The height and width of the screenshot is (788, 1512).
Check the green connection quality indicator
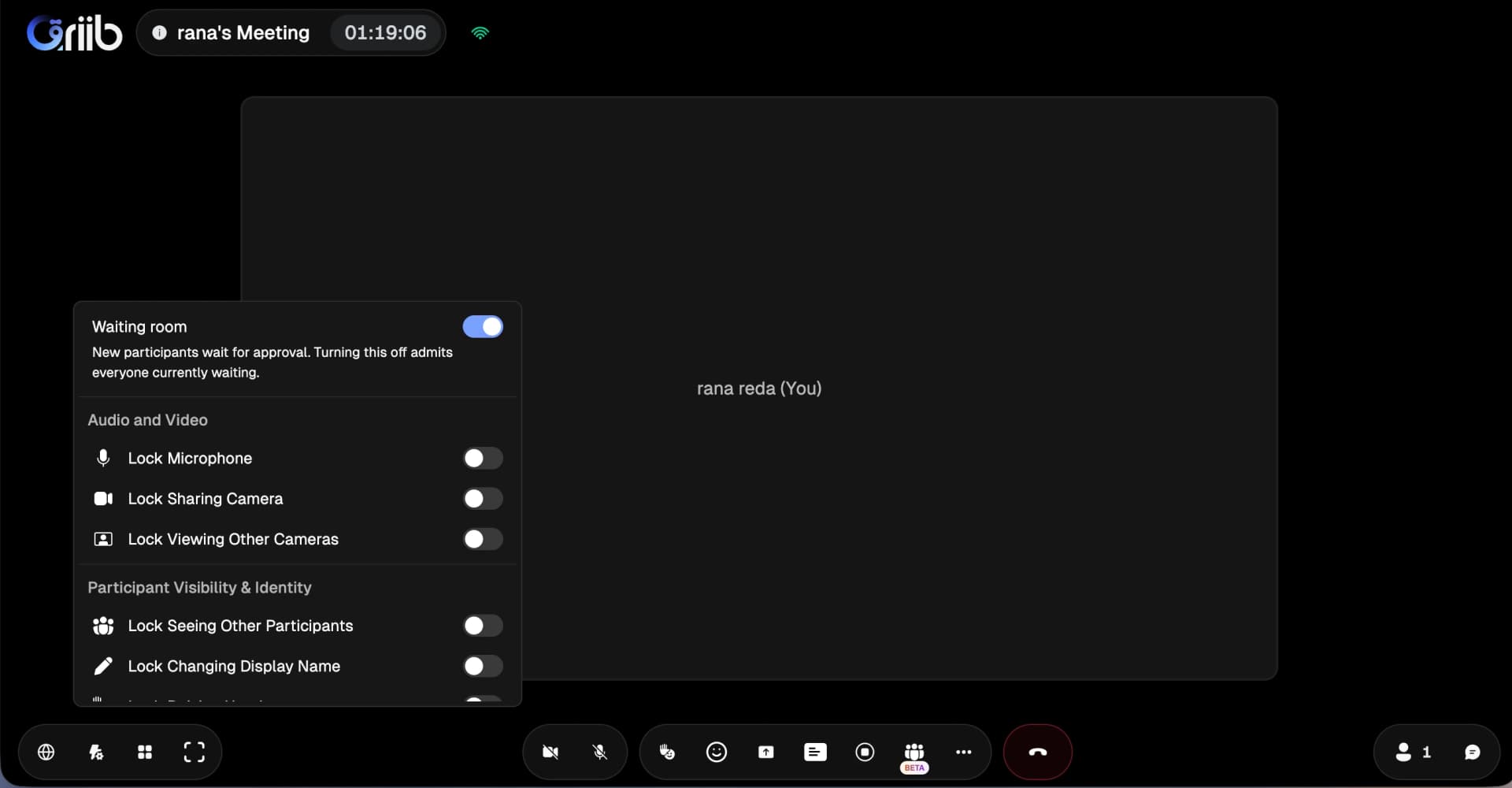tap(480, 33)
